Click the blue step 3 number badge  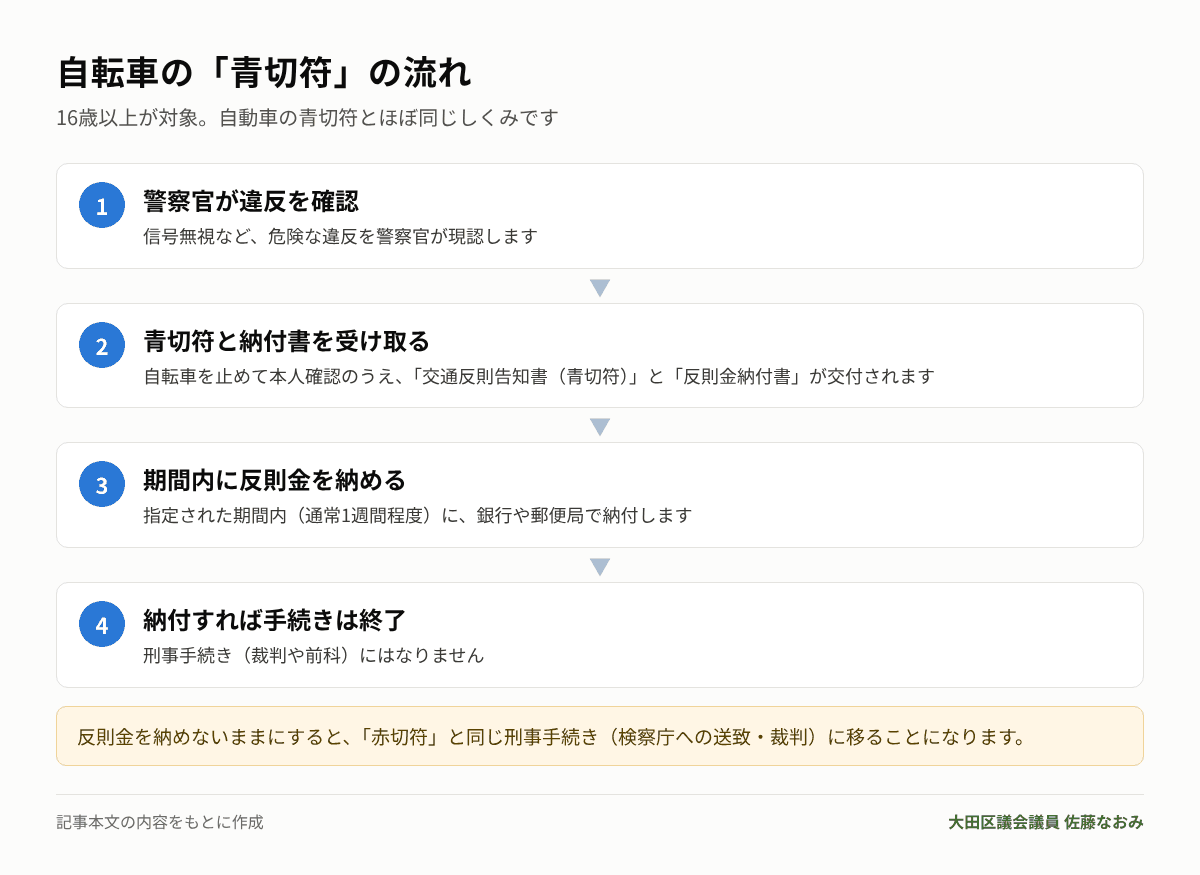(102, 484)
